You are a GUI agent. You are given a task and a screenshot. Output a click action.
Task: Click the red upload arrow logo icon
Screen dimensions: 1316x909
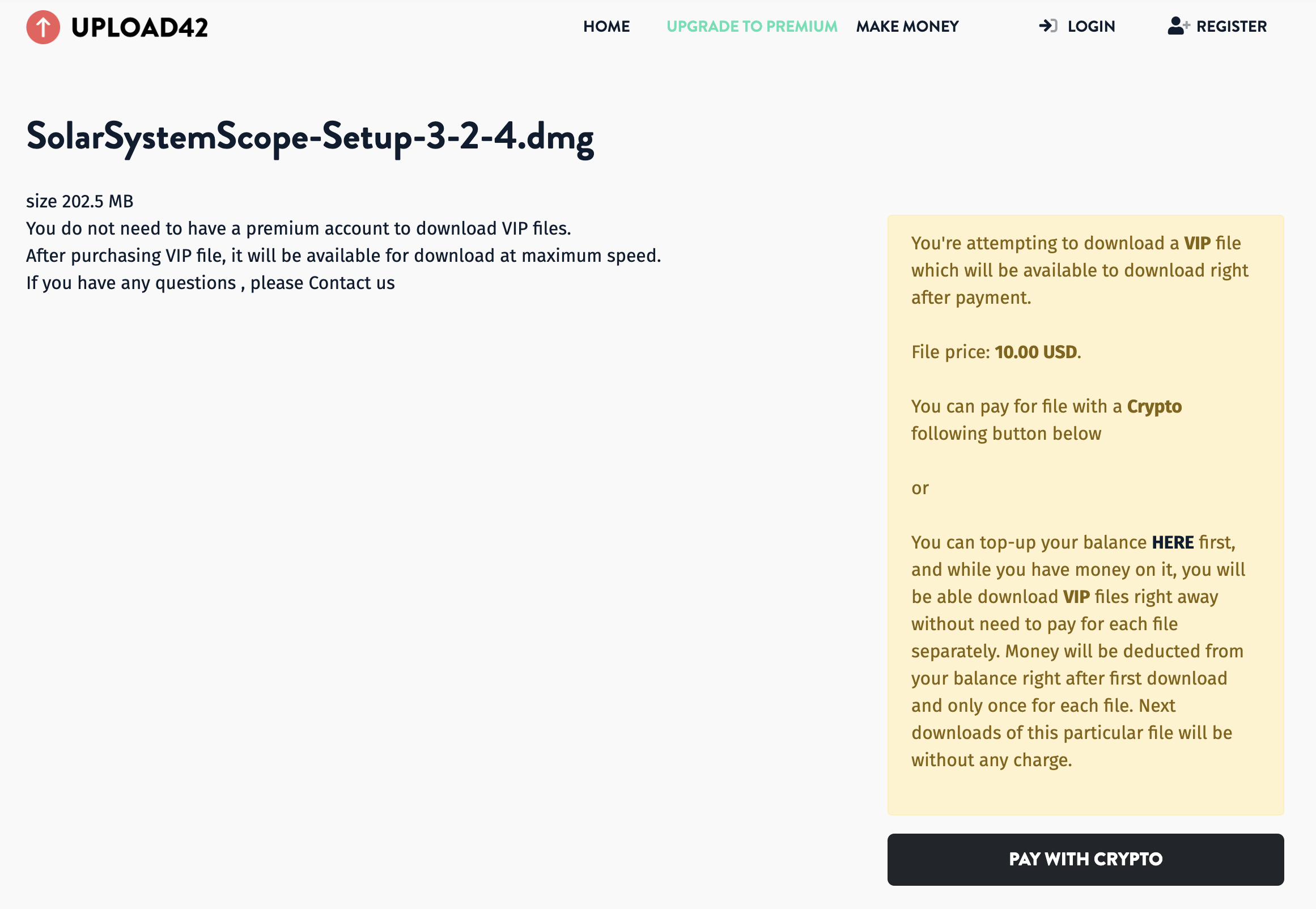click(x=43, y=27)
